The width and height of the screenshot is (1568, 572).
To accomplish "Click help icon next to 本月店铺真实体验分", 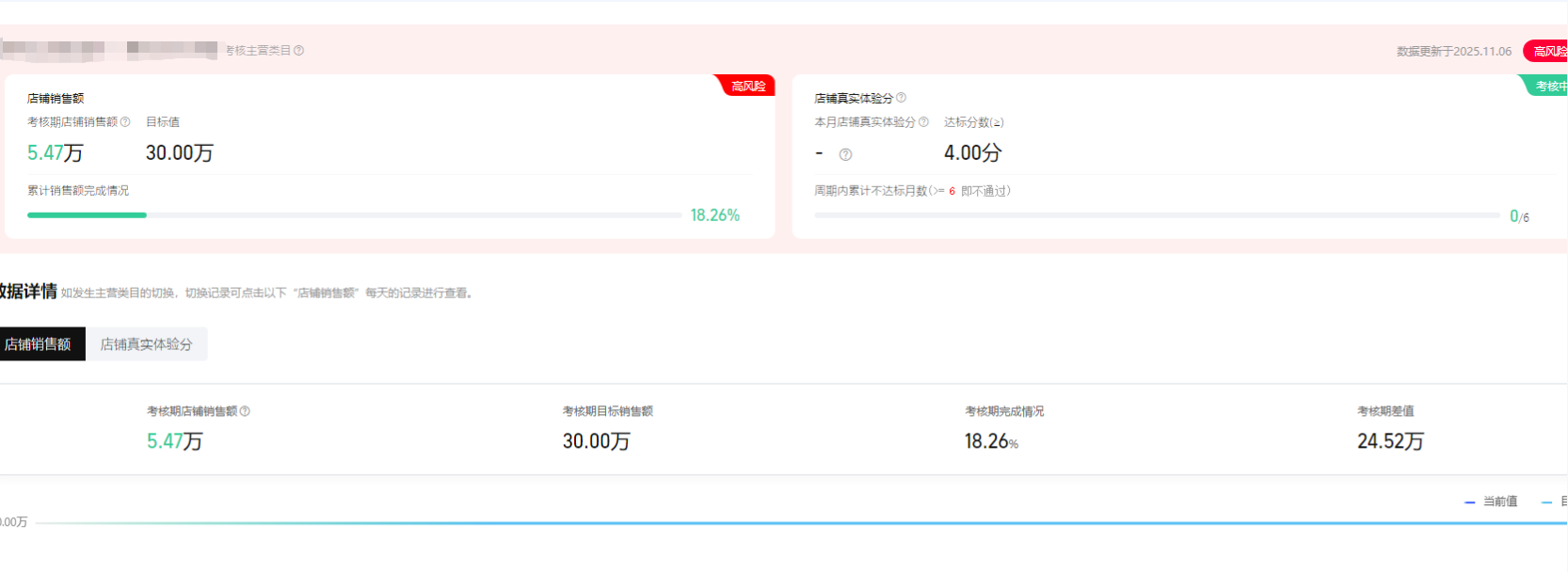I will pos(923,122).
